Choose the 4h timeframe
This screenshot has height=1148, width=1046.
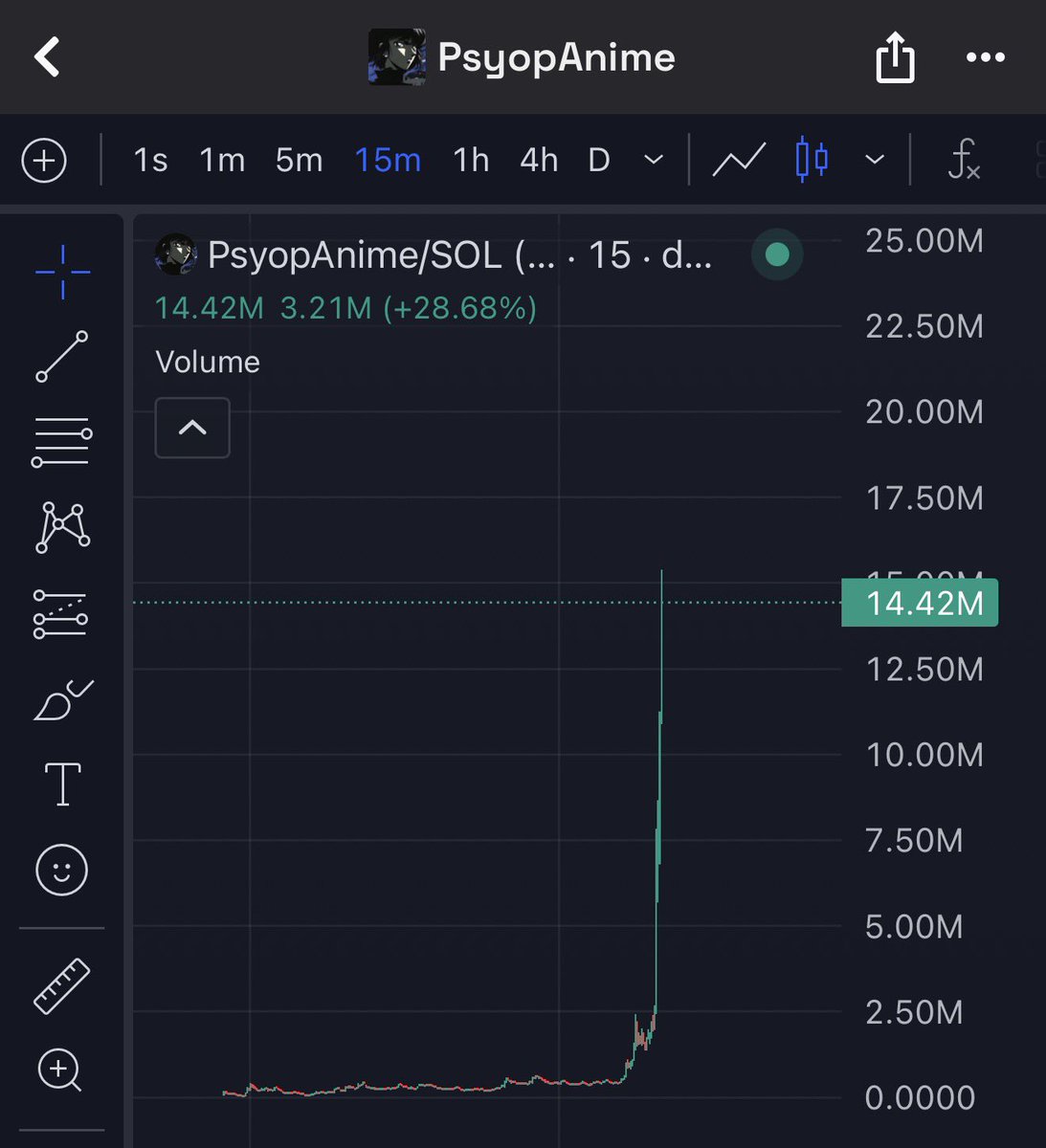tap(539, 160)
